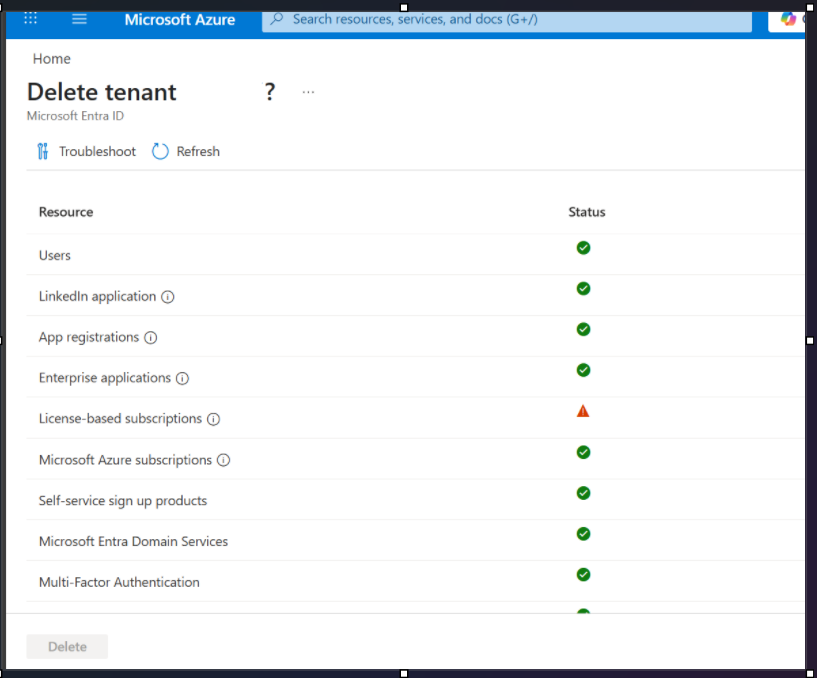Click License-based subscriptions row label

point(120,418)
